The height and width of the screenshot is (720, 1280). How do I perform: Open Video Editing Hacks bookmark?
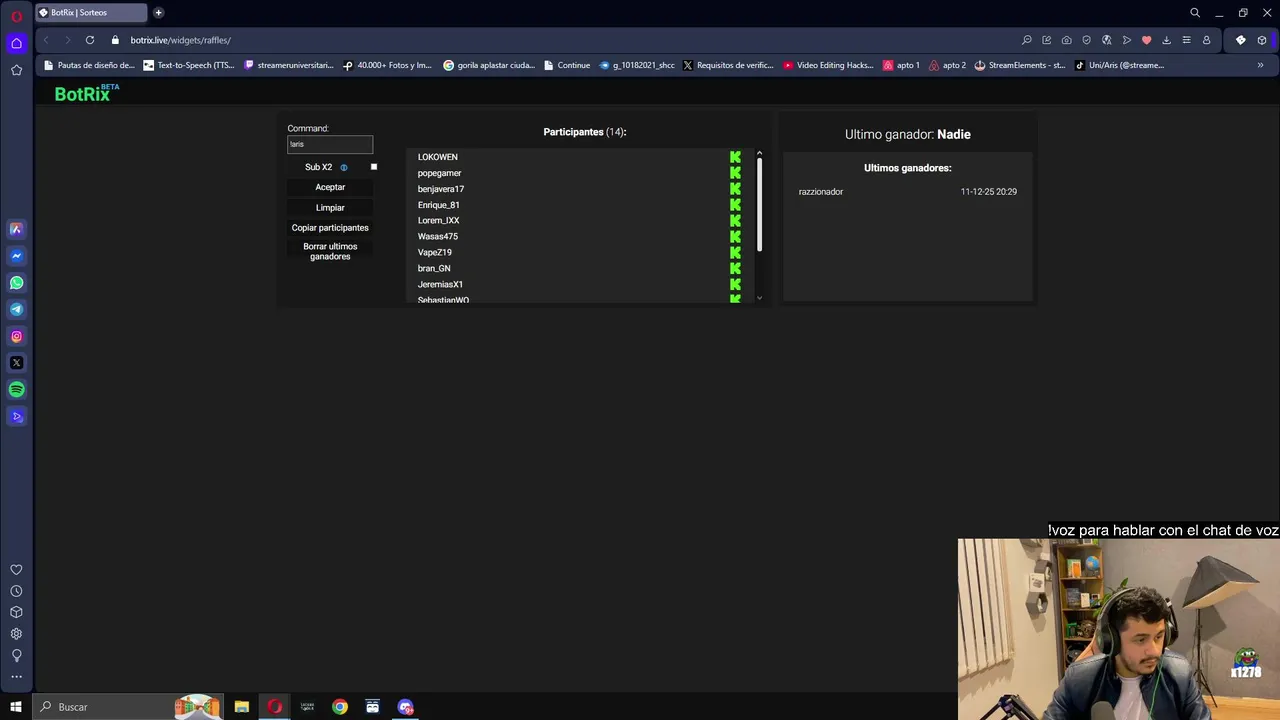point(828,65)
